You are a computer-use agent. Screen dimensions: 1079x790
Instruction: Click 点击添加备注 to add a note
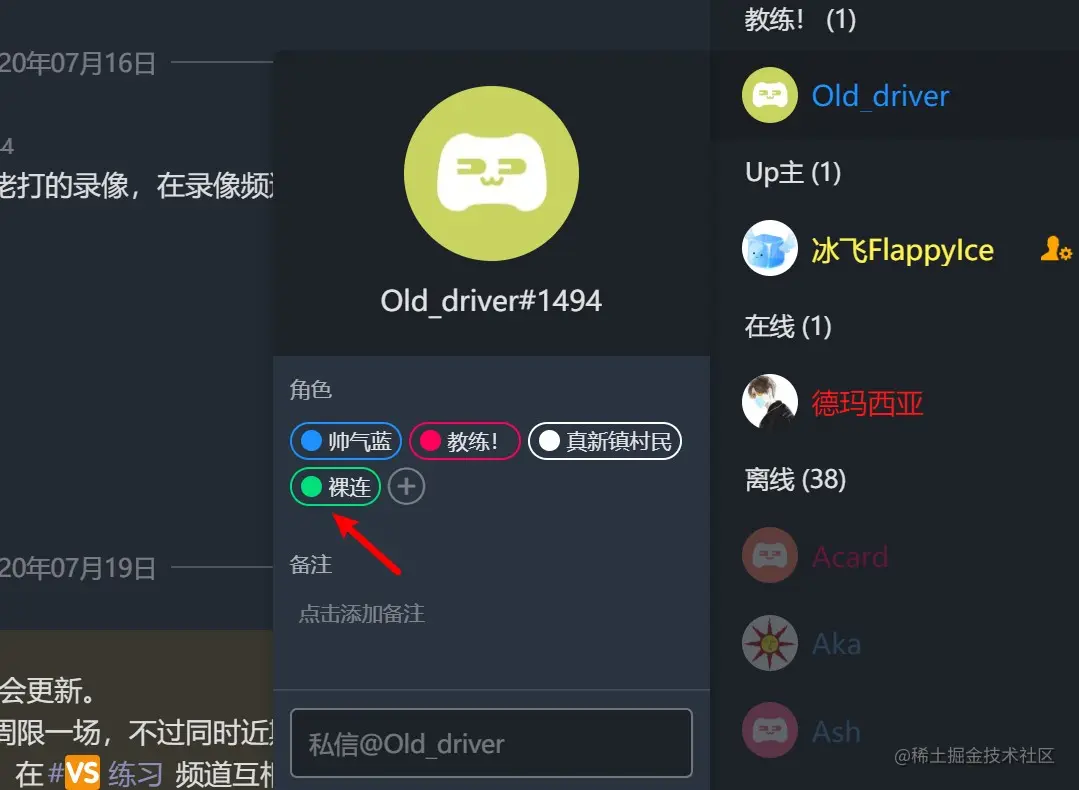click(361, 613)
